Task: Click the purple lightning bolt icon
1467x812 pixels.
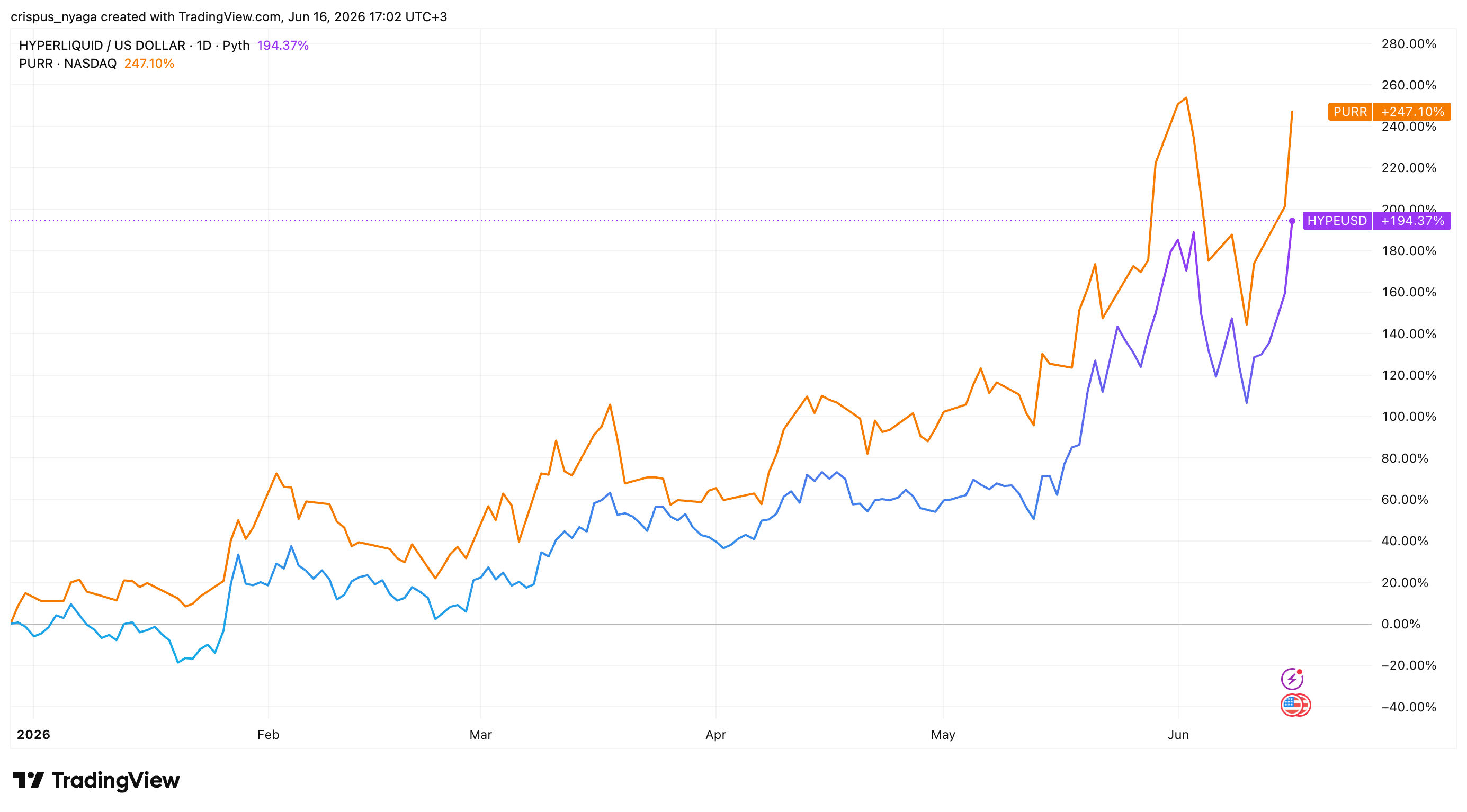Action: click(1292, 679)
